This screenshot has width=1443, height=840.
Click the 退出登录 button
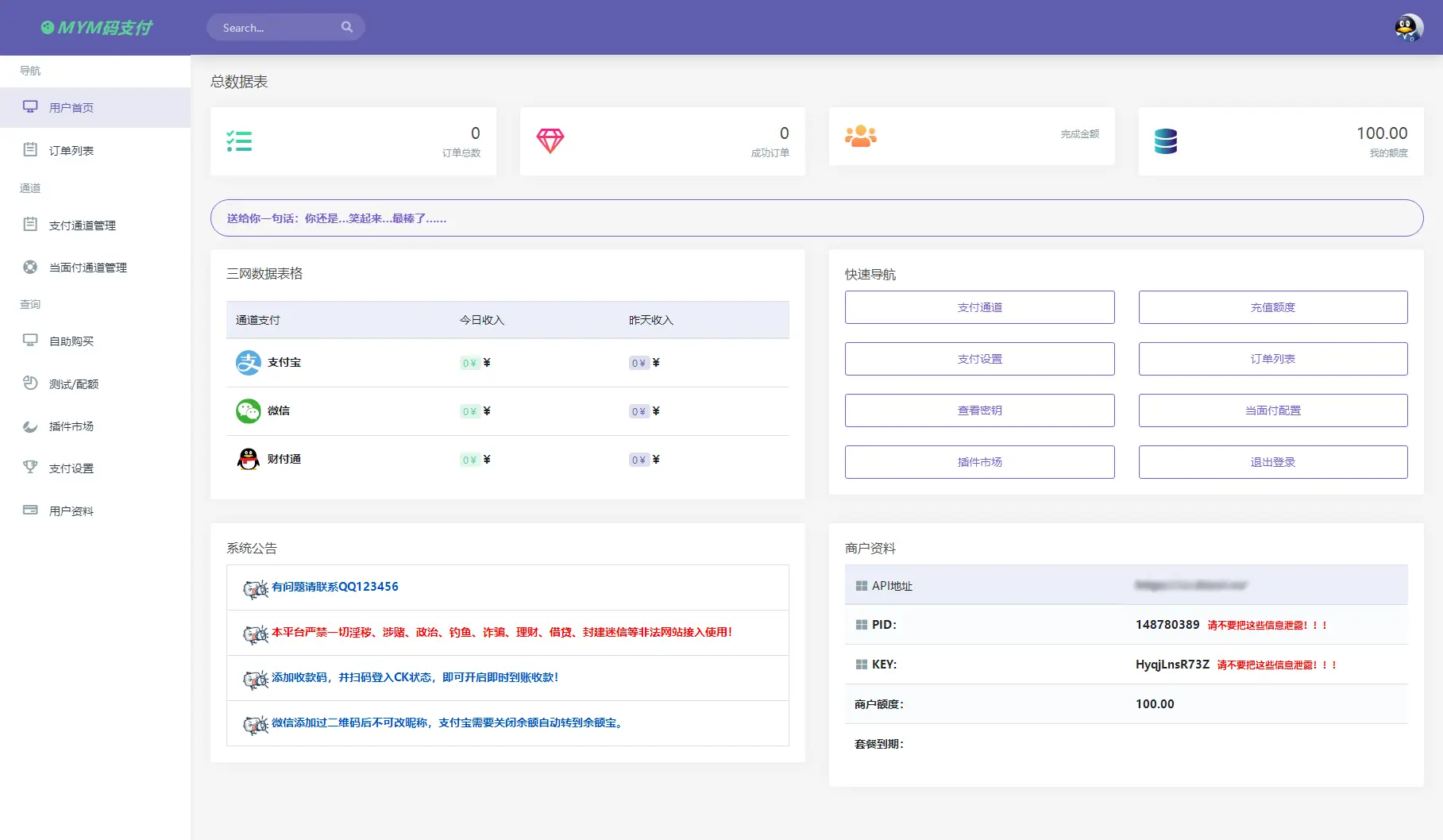1271,461
